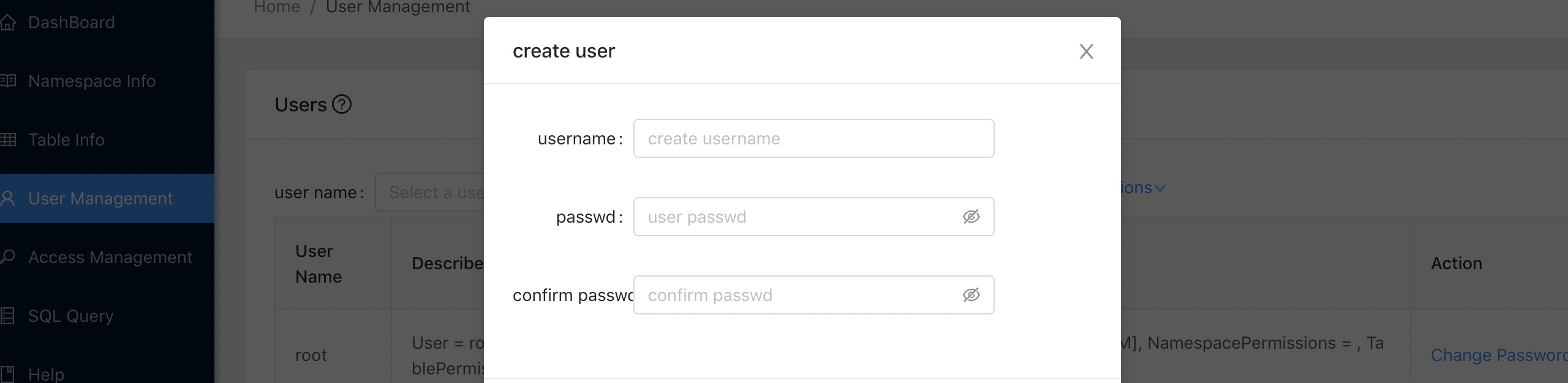Screen dimensions: 1568x383
Task: Click the Access Management search icon
Action: pyautogui.click(x=7, y=257)
